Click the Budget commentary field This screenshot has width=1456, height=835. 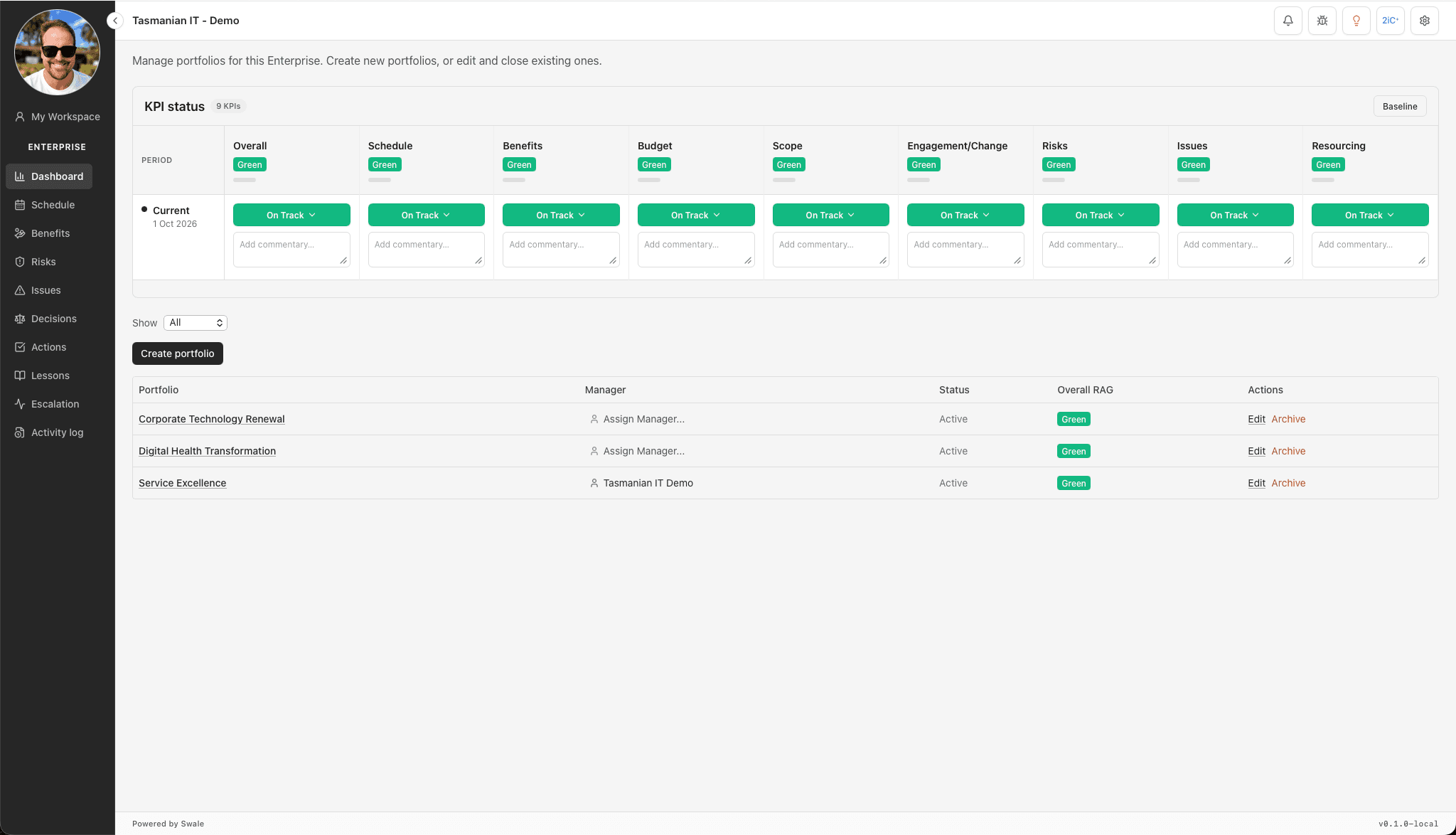point(696,250)
